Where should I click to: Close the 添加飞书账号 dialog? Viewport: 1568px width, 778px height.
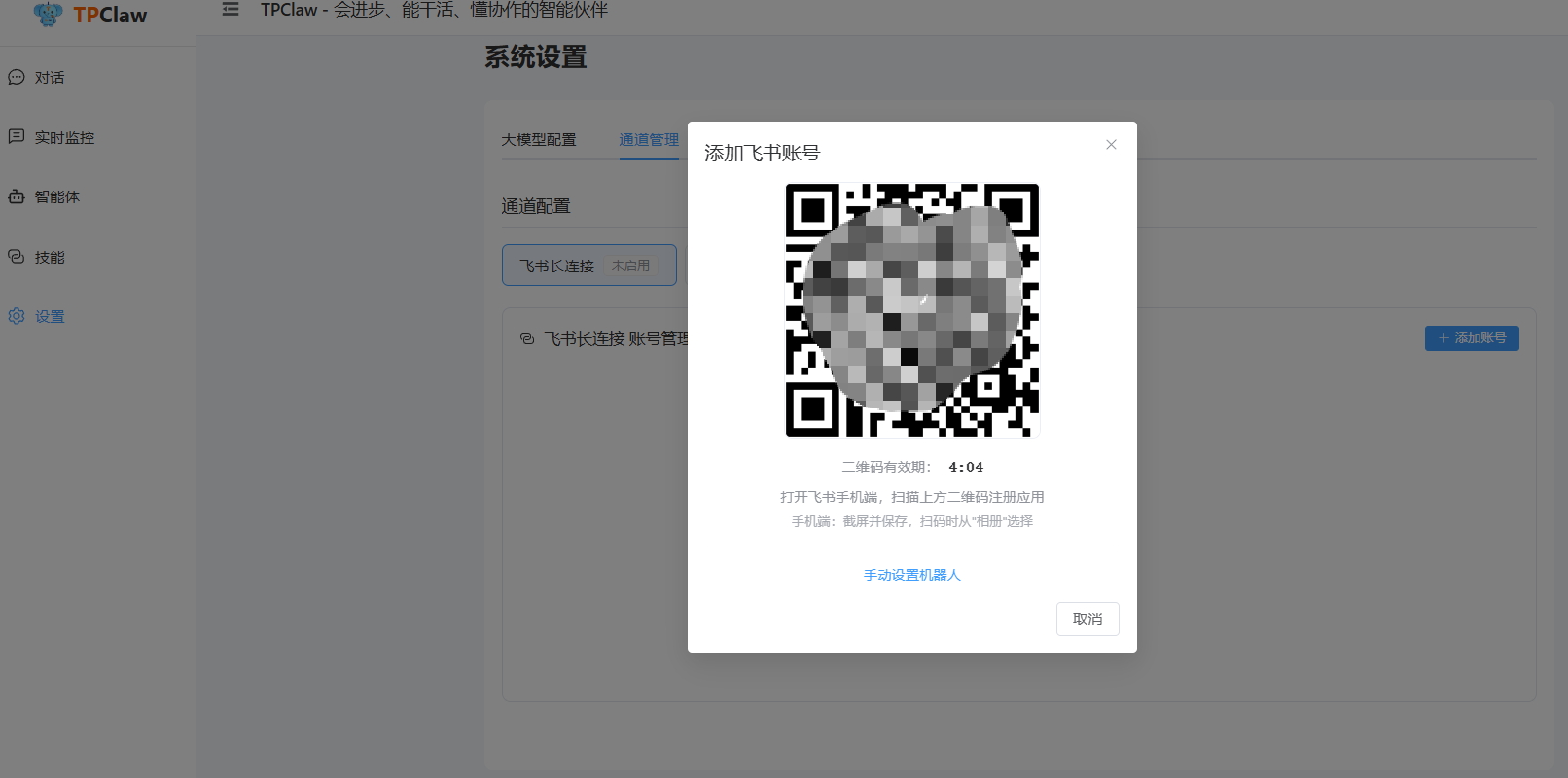1111,144
